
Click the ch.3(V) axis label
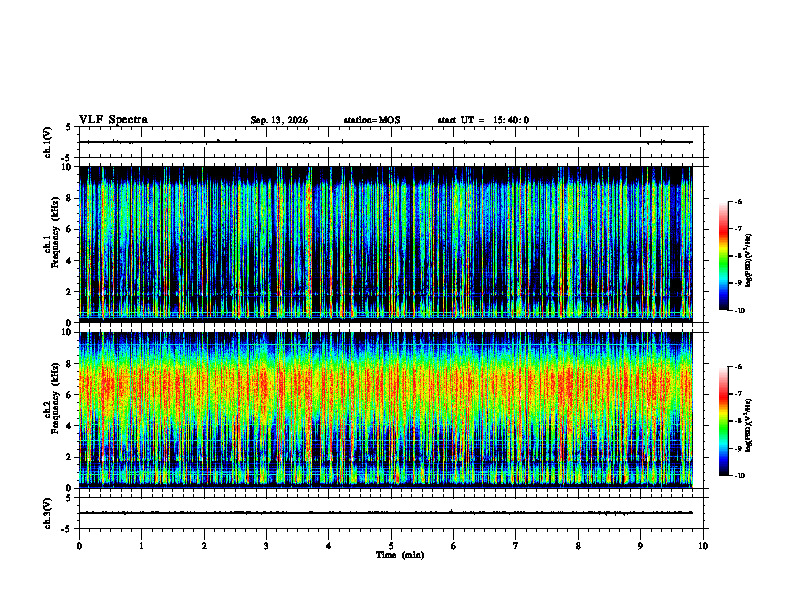coord(48,513)
